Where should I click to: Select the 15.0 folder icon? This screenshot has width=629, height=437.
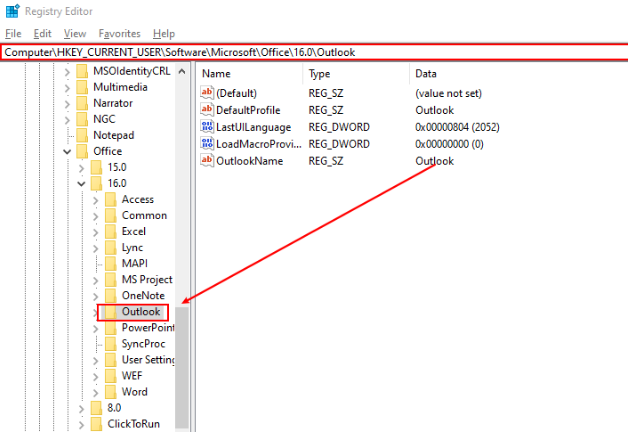pyautogui.click(x=96, y=167)
